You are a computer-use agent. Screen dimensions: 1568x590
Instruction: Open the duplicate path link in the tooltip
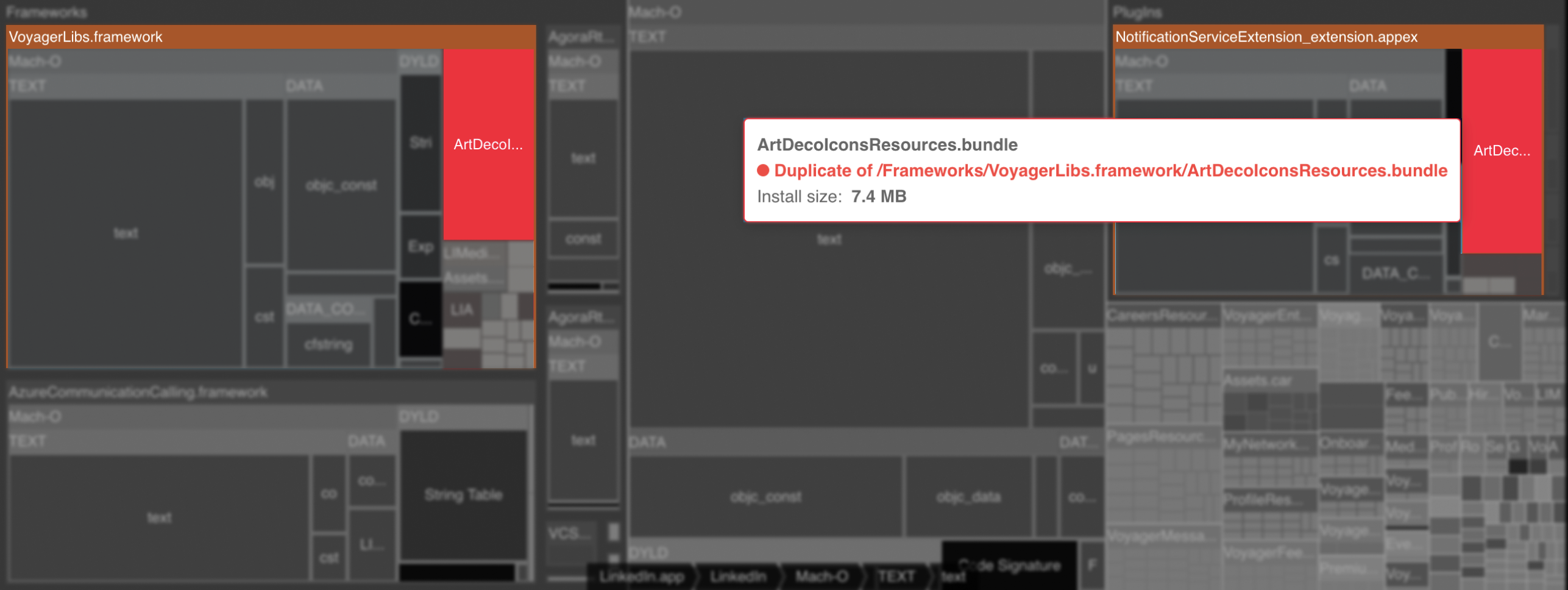1109,171
